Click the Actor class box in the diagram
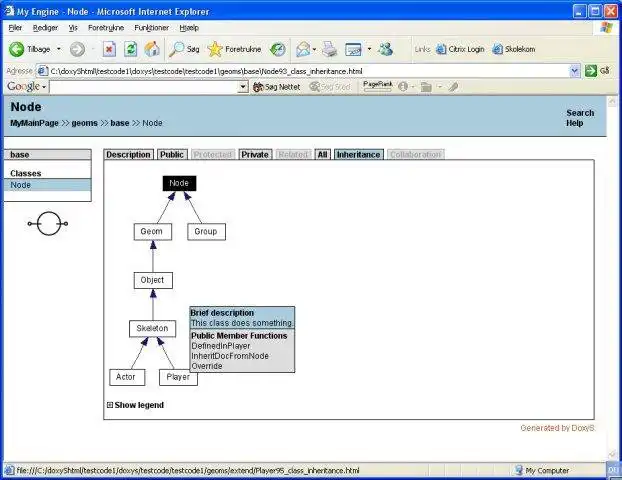The image size is (622, 480). point(127,377)
